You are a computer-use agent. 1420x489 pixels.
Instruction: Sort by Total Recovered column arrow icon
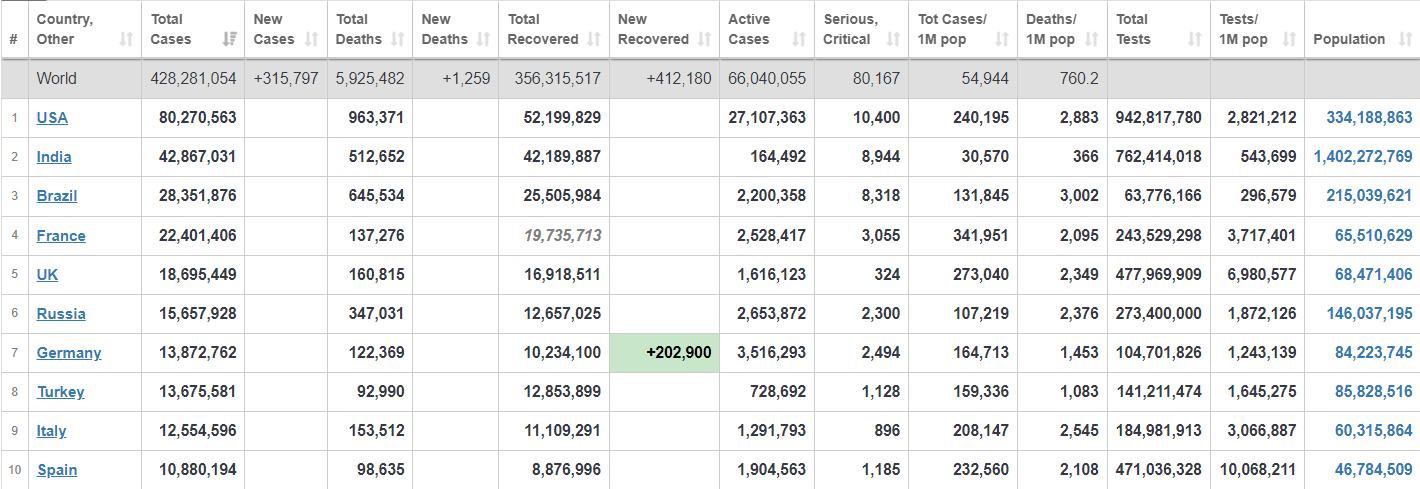pos(594,39)
